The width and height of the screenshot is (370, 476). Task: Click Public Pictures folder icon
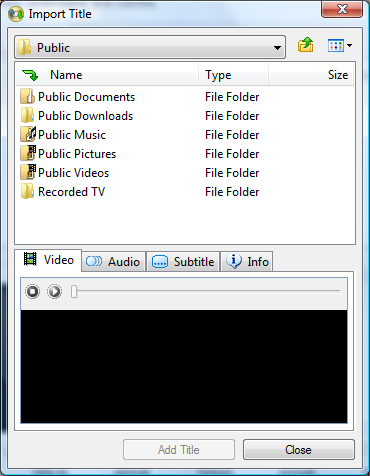tap(28, 154)
